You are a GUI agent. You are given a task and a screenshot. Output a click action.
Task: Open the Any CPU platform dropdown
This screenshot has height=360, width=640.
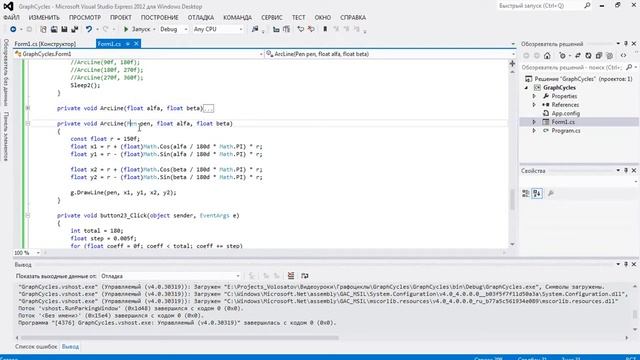point(218,29)
